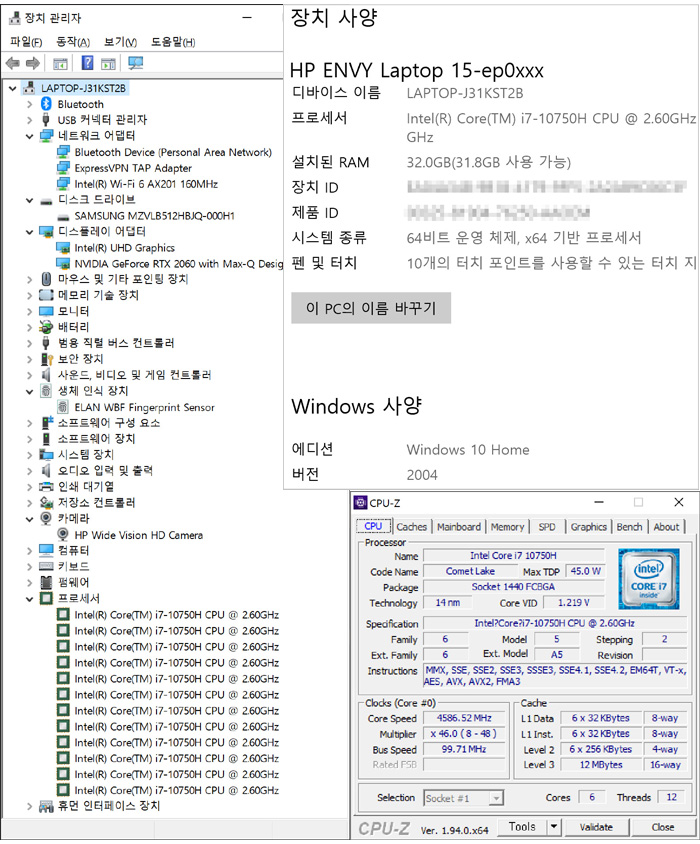
Task: Select Intel(R) UHD Graphics adapter
Action: click(x=124, y=248)
